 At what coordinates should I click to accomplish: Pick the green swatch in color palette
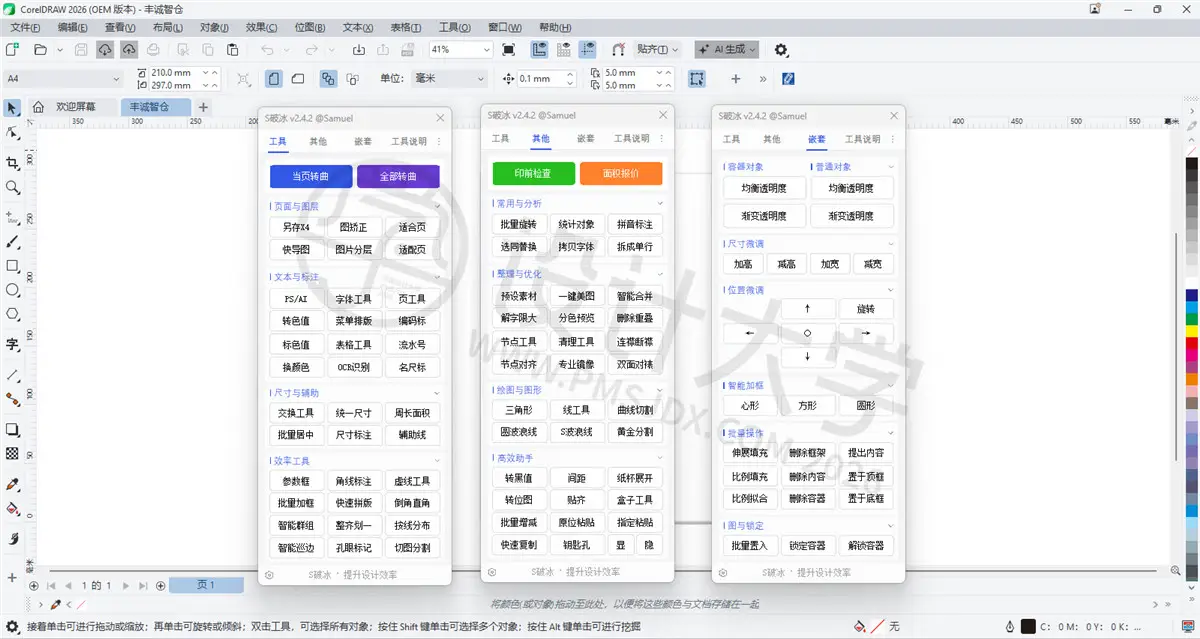click(x=1191, y=318)
